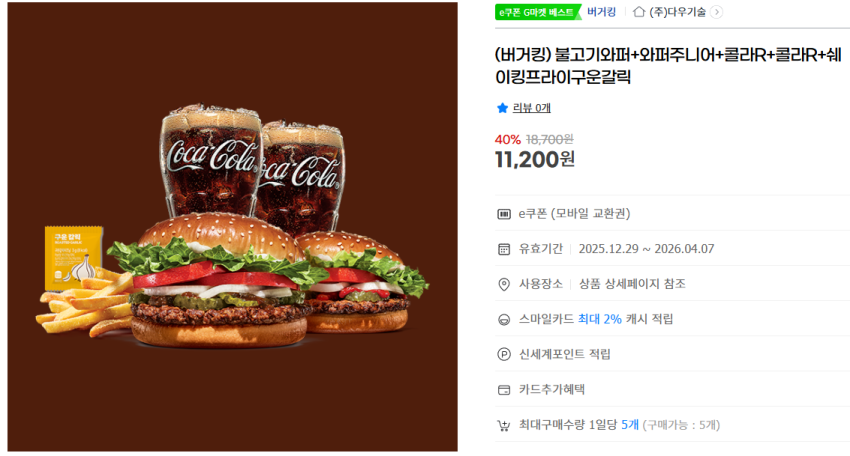The image size is (850, 456).
Task: Click the cart icon by 최대구매수량
Action: click(504, 425)
